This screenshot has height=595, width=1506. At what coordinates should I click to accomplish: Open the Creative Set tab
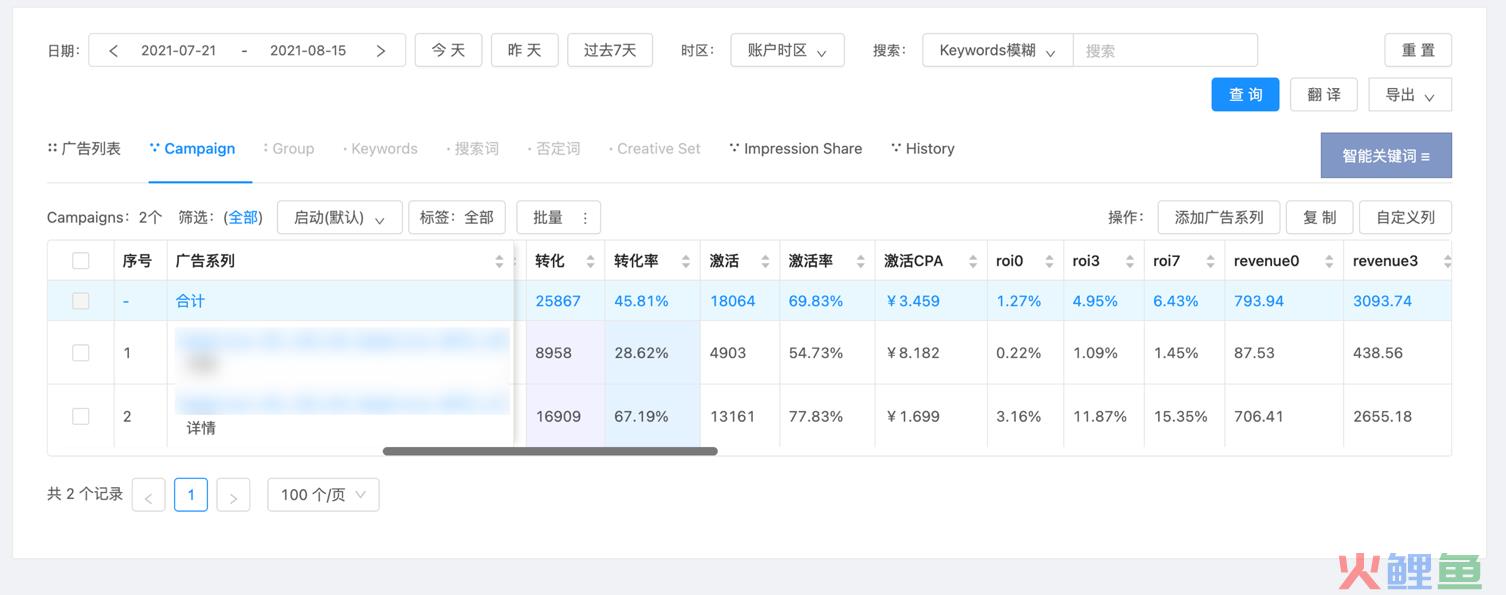[654, 149]
